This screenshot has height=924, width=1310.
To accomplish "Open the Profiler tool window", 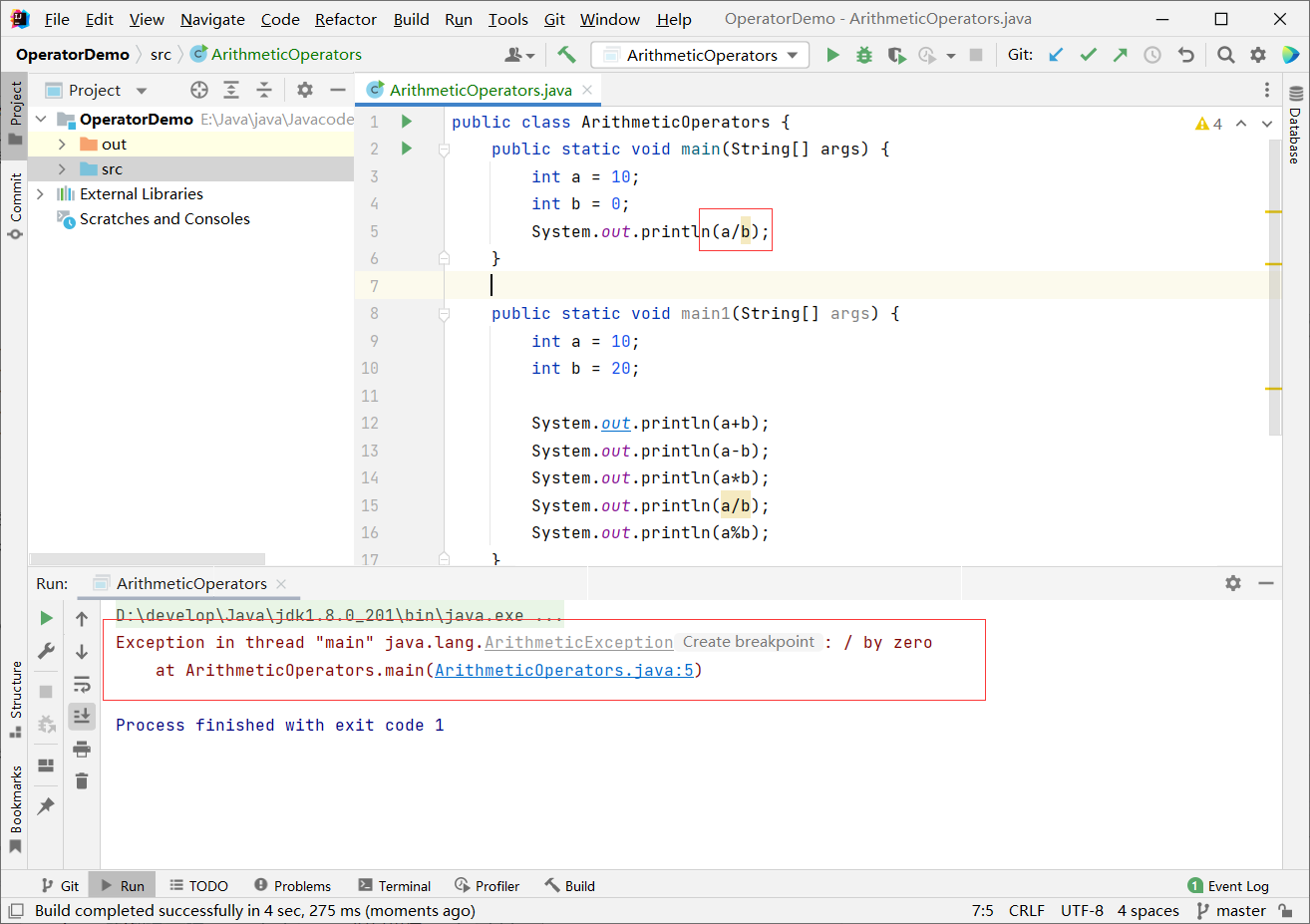I will pyautogui.click(x=487, y=885).
